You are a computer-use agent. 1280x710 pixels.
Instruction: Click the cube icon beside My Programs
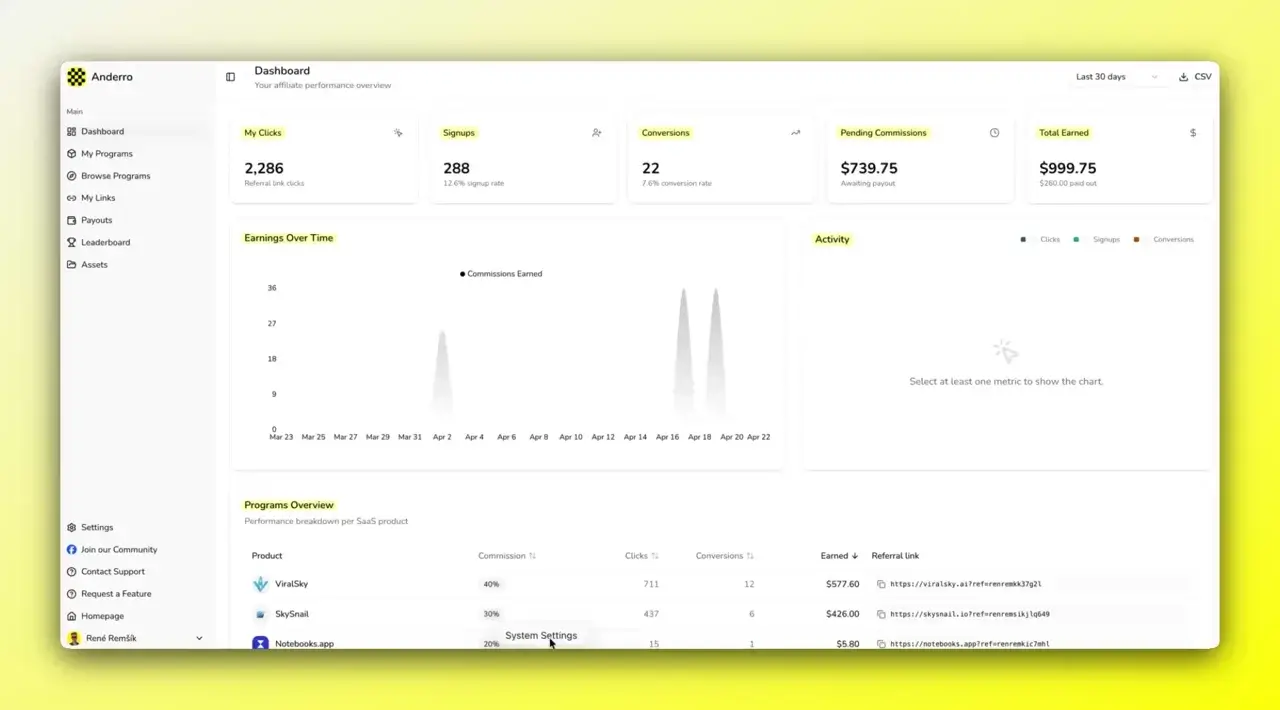(x=71, y=154)
